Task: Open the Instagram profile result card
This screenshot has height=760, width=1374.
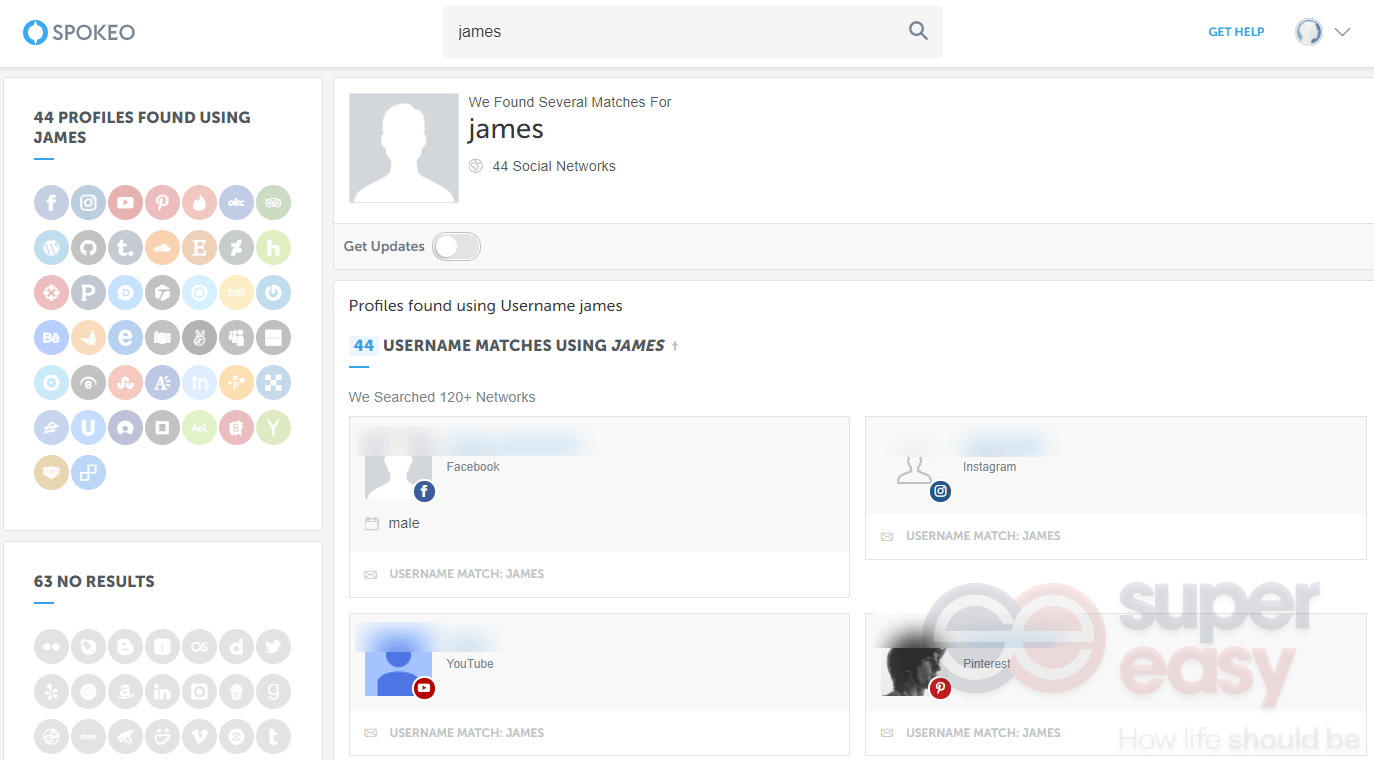Action: click(x=1115, y=488)
